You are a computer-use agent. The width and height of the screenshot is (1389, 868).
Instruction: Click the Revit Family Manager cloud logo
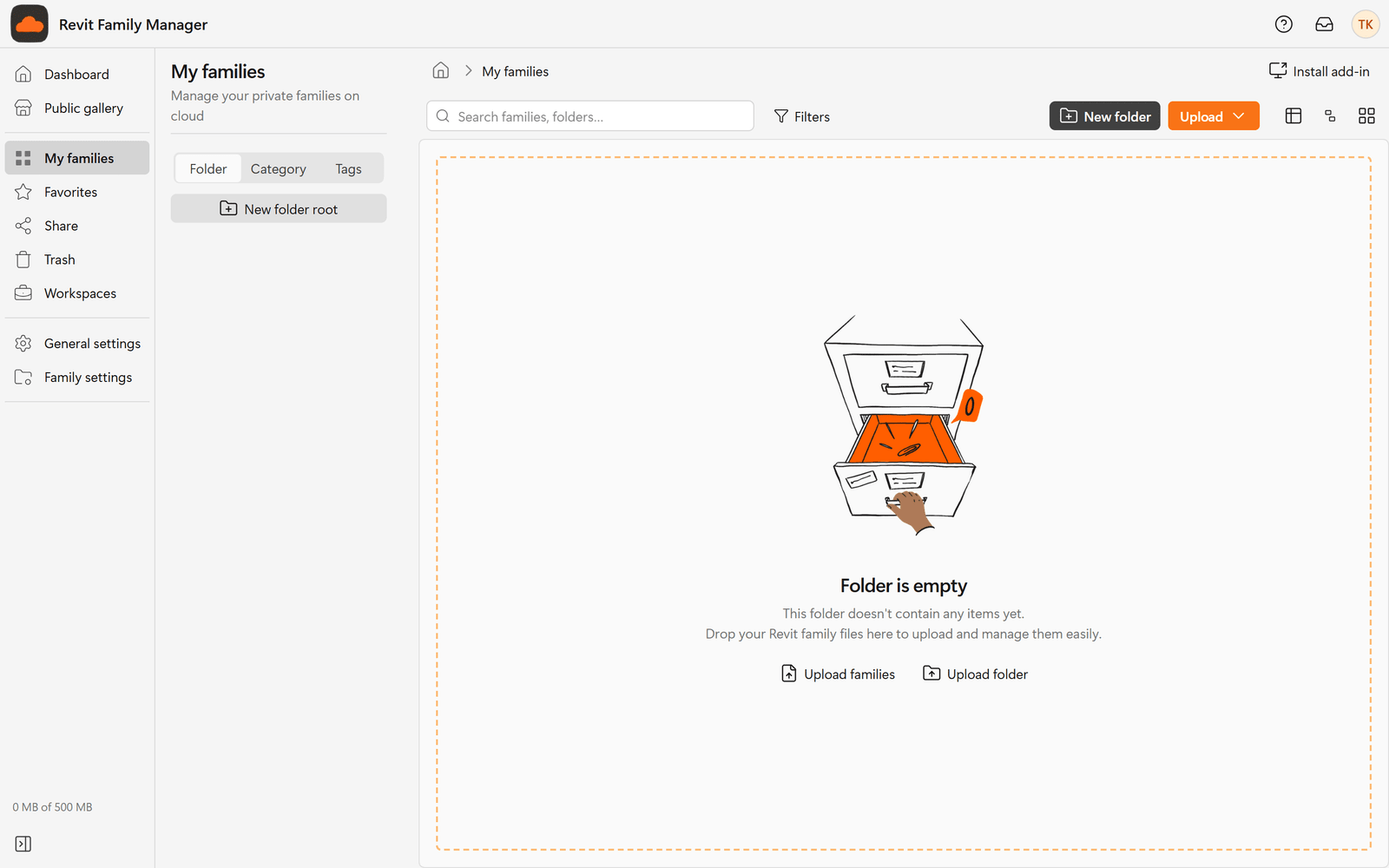[x=30, y=24]
